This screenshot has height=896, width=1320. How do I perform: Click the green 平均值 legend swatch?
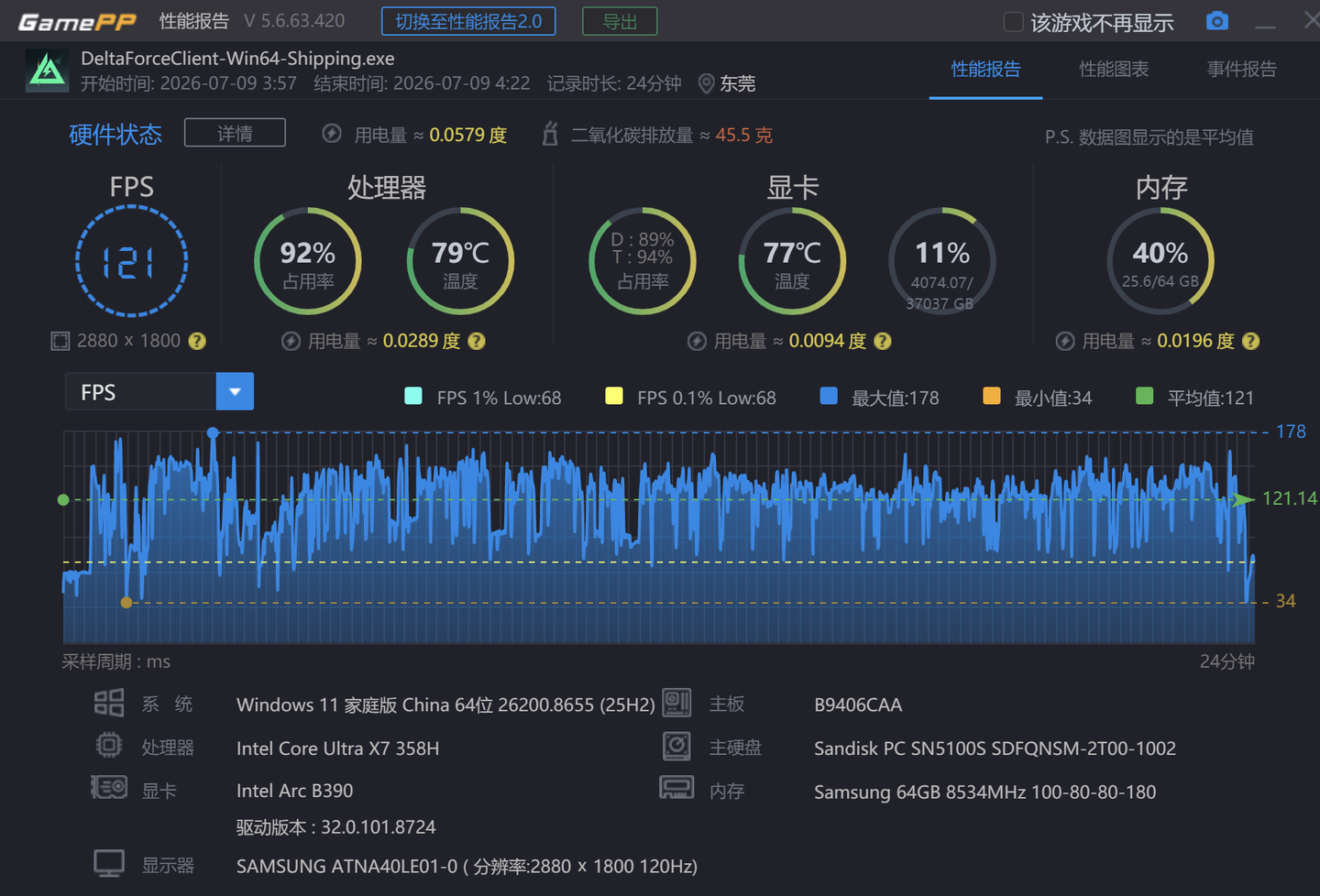1144,396
